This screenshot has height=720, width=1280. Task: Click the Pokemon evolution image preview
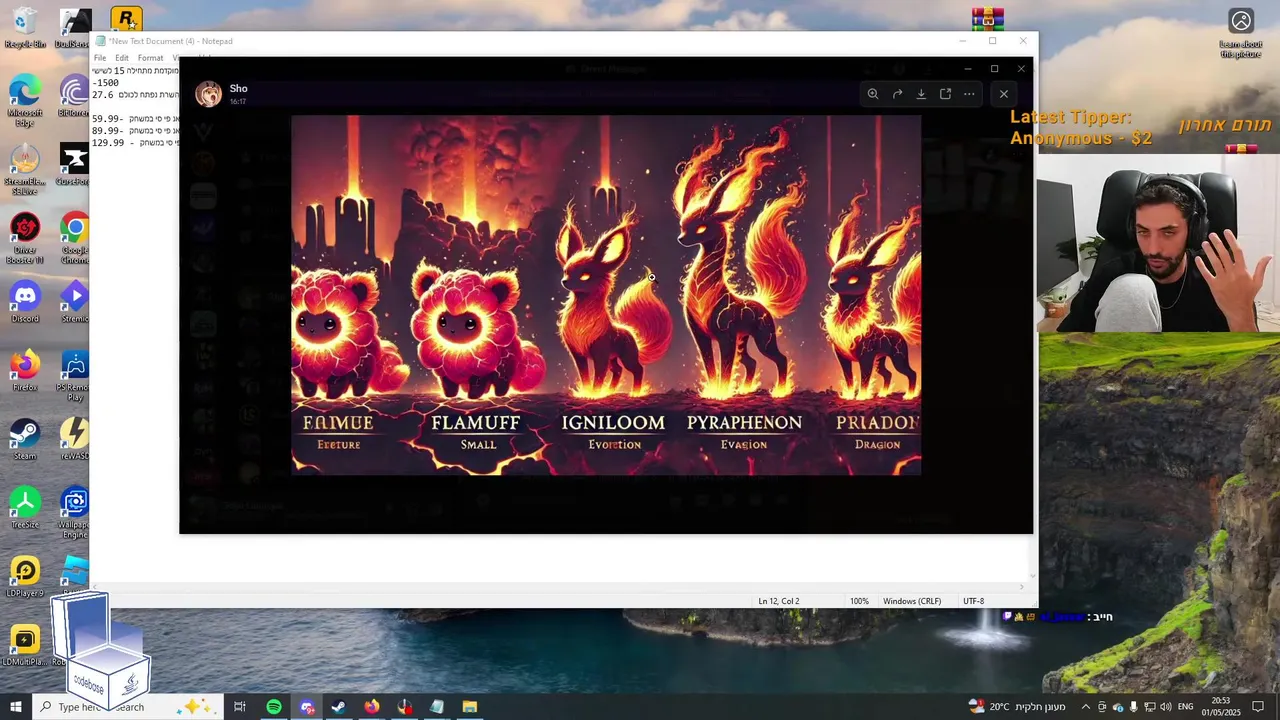pos(606,295)
